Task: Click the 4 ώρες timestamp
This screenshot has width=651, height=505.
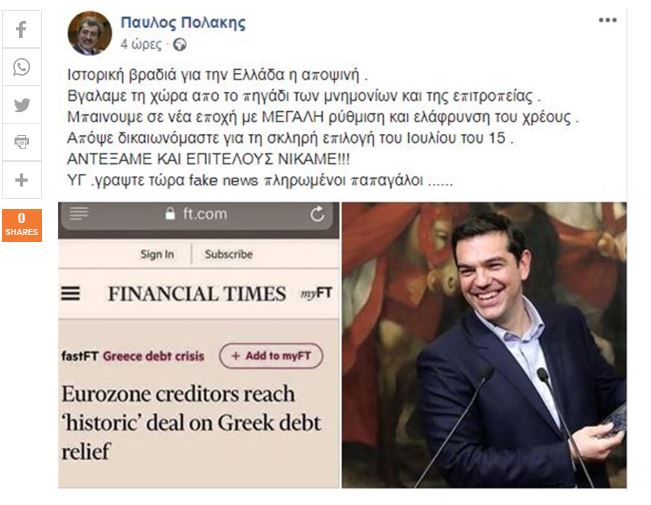Action: point(141,44)
